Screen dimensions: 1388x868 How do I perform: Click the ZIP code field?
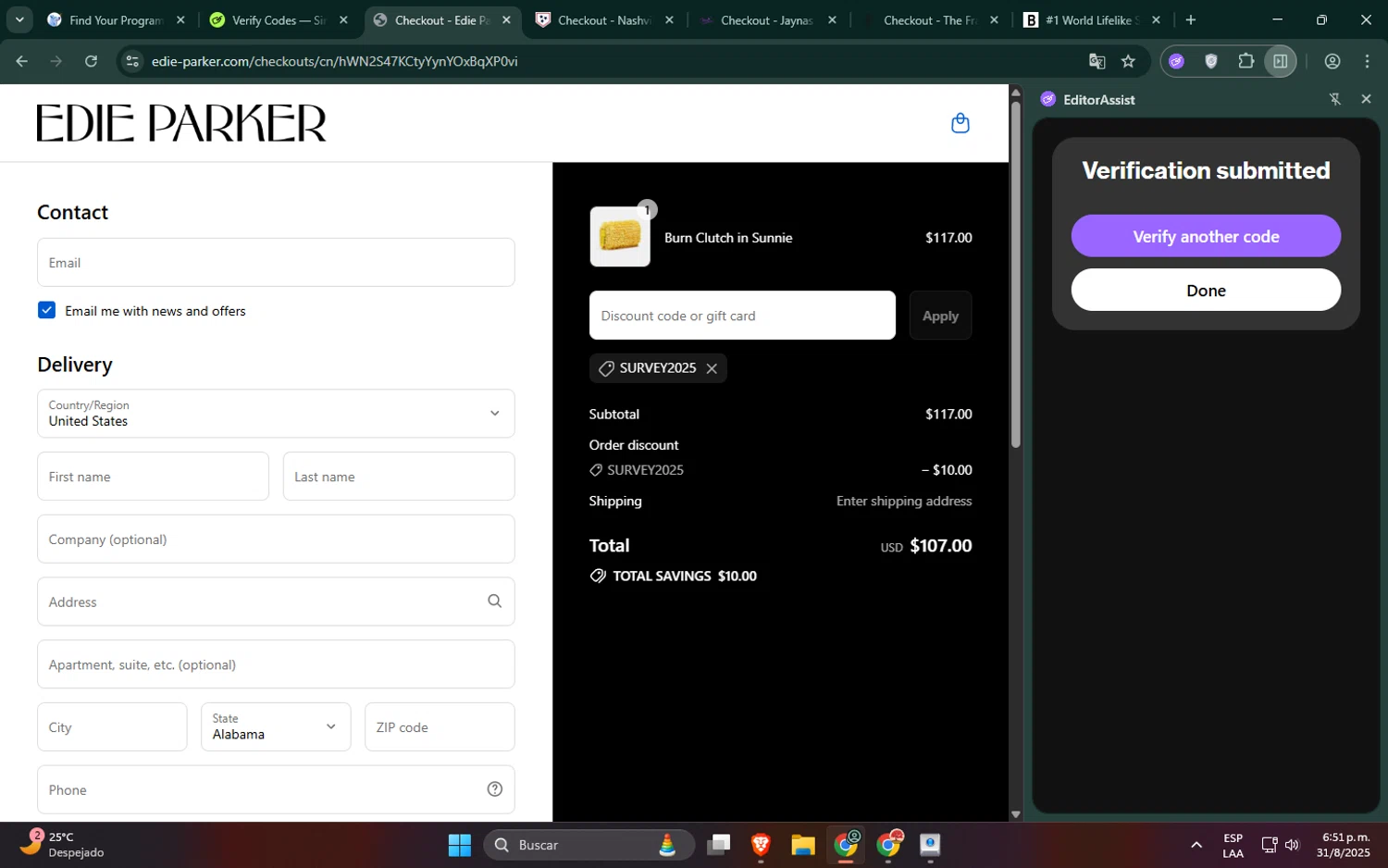(x=440, y=726)
